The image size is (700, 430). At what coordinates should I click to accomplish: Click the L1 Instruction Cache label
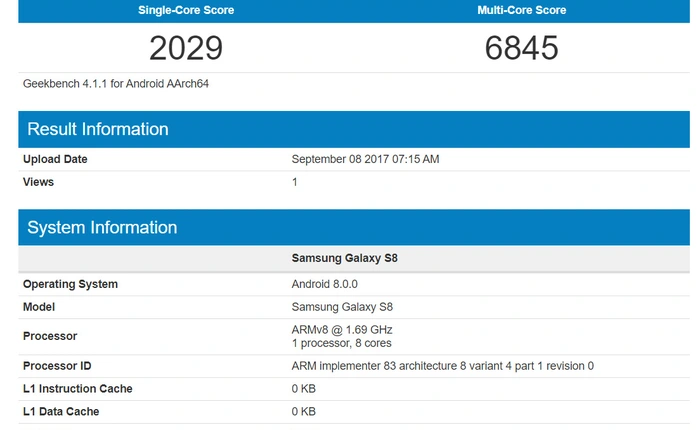[x=78, y=388]
